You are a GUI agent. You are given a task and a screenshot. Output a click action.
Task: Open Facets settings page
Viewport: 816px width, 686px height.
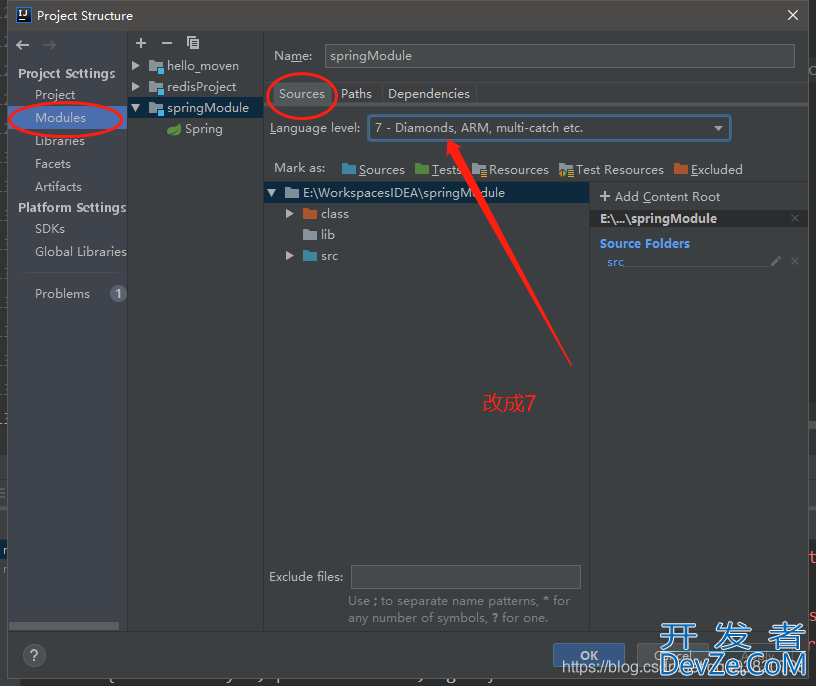[53, 164]
